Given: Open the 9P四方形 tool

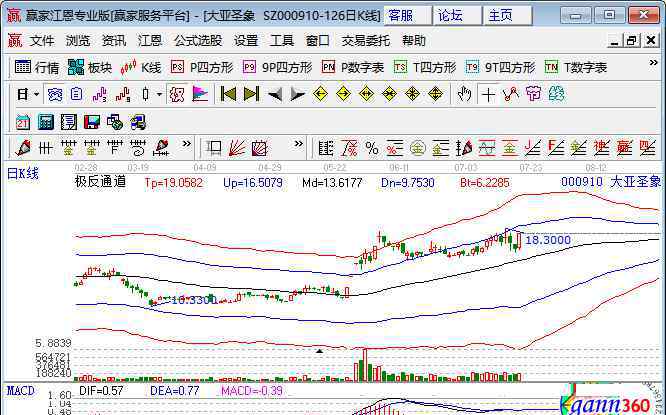Looking at the screenshot, I should click(x=277, y=67).
